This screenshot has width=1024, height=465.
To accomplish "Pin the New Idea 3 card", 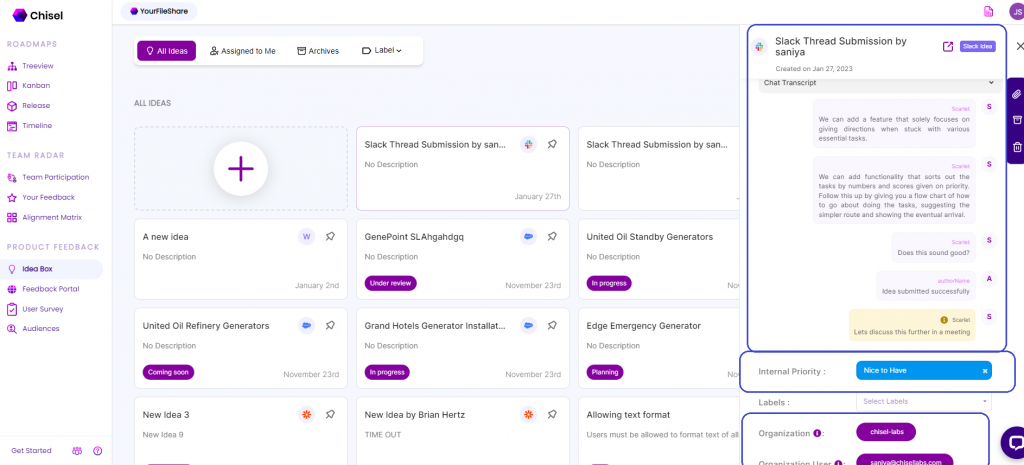I will tap(330, 414).
